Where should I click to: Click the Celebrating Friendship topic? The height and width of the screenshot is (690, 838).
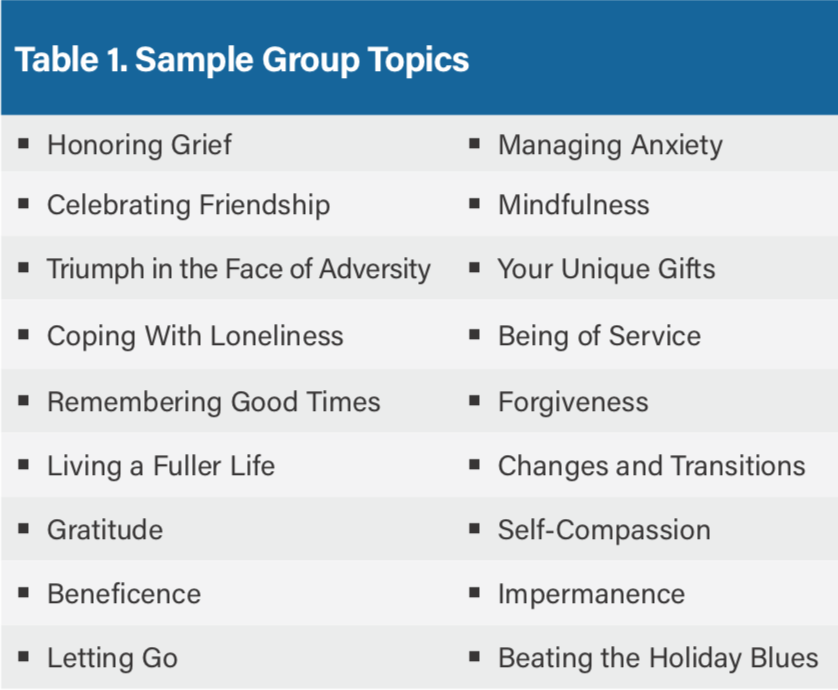(188, 205)
